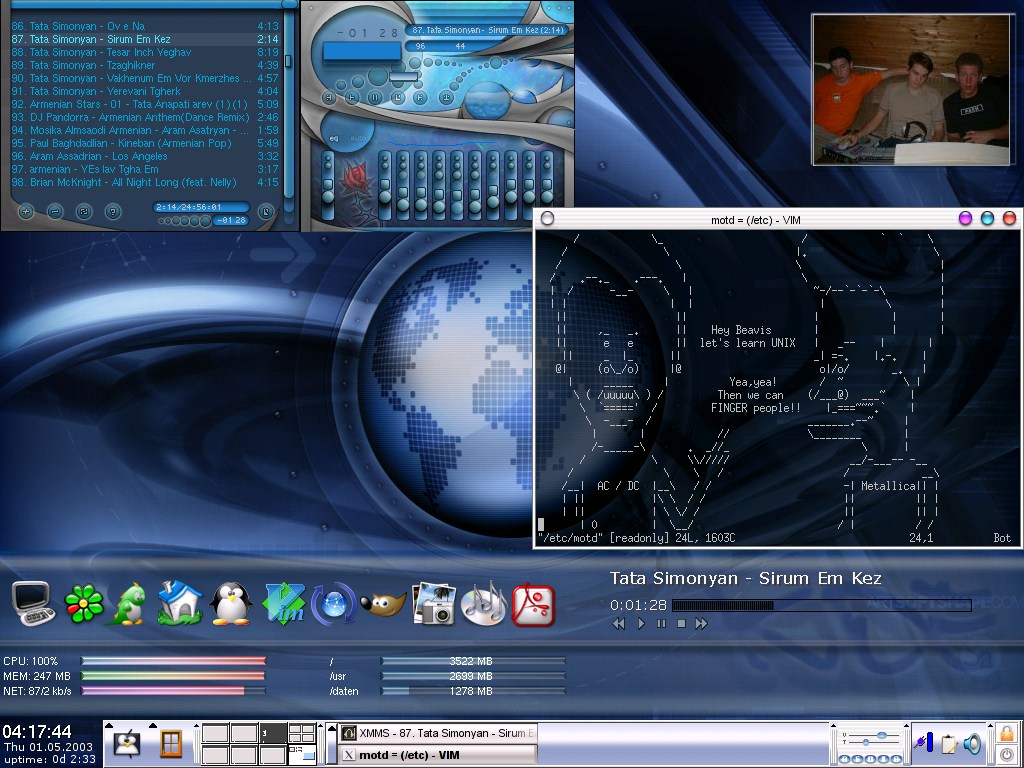Click the XMMS play button

(351, 97)
